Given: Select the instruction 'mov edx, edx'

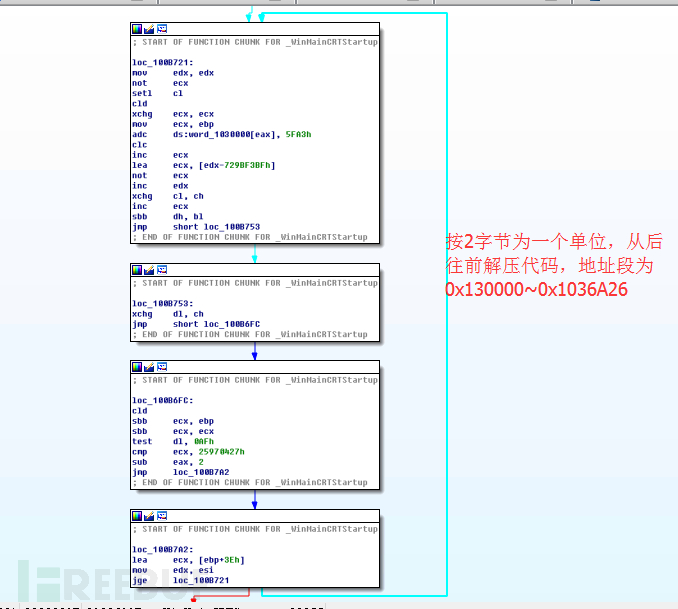Looking at the screenshot, I should click(173, 73).
